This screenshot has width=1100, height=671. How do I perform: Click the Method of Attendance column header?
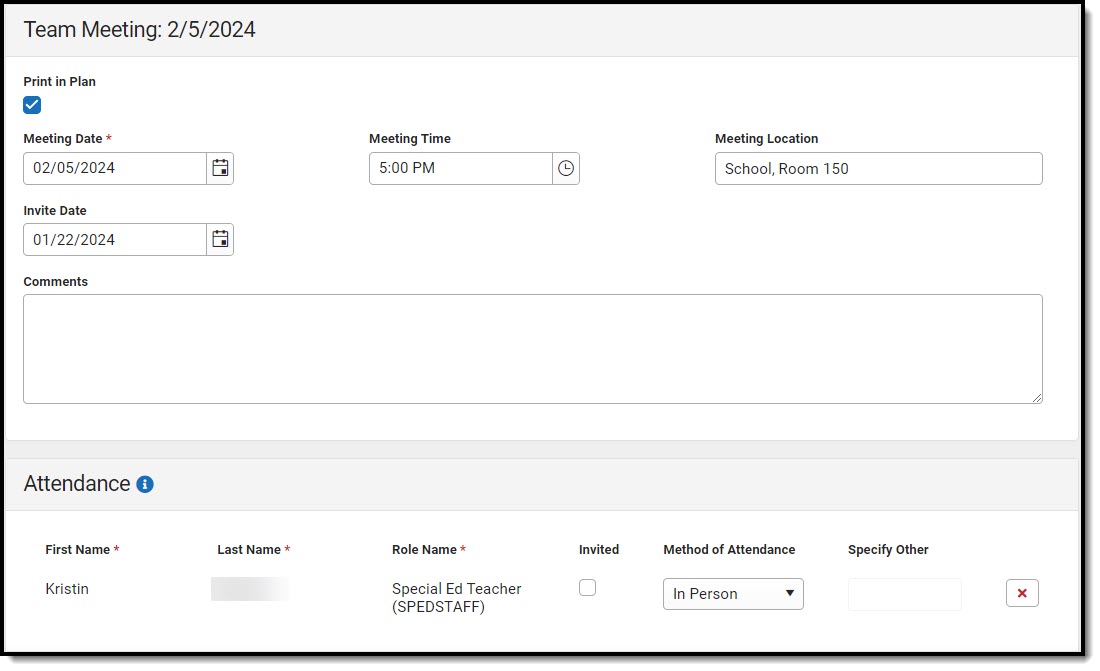[729, 550]
